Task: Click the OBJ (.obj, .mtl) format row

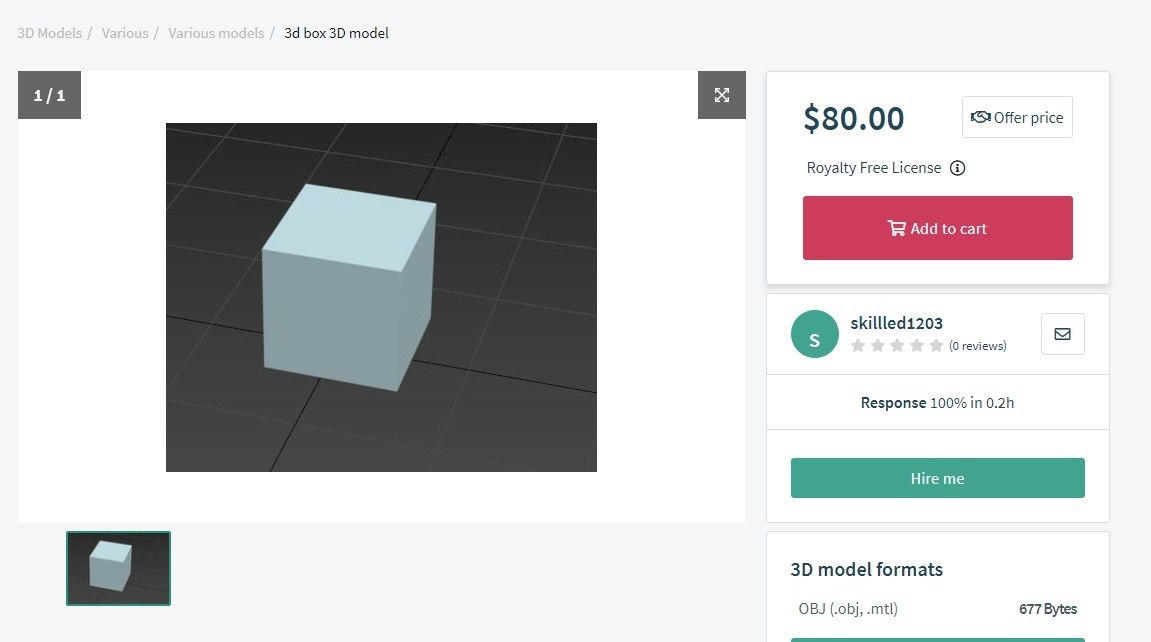Action: click(937, 609)
